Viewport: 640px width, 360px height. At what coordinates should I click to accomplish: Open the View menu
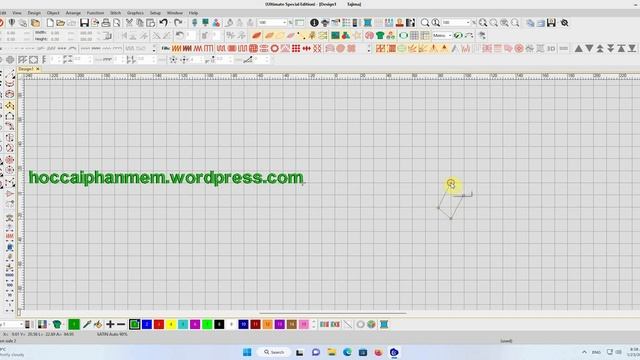[17, 13]
